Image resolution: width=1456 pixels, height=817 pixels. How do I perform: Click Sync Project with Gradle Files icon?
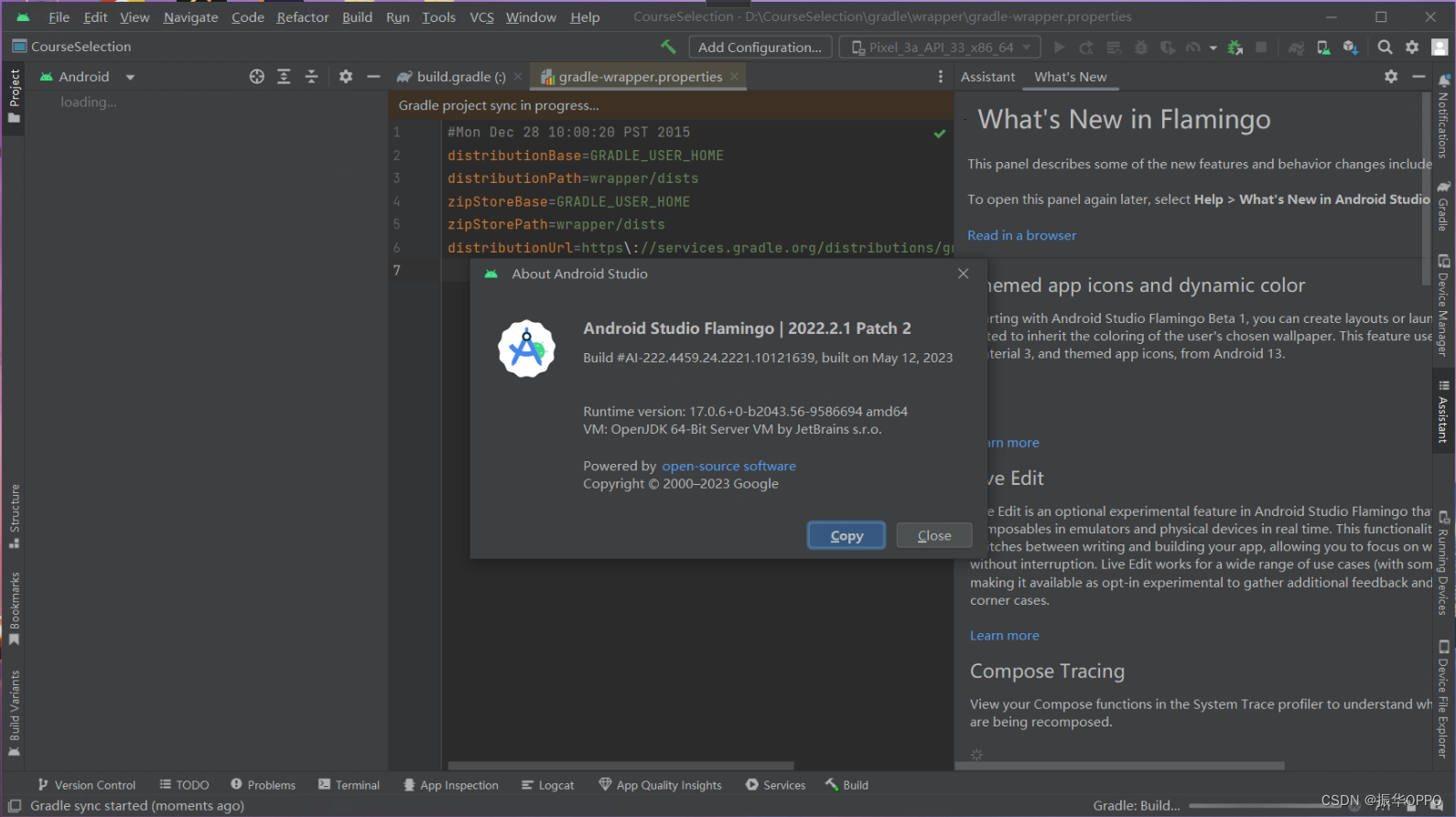pos(1297,48)
